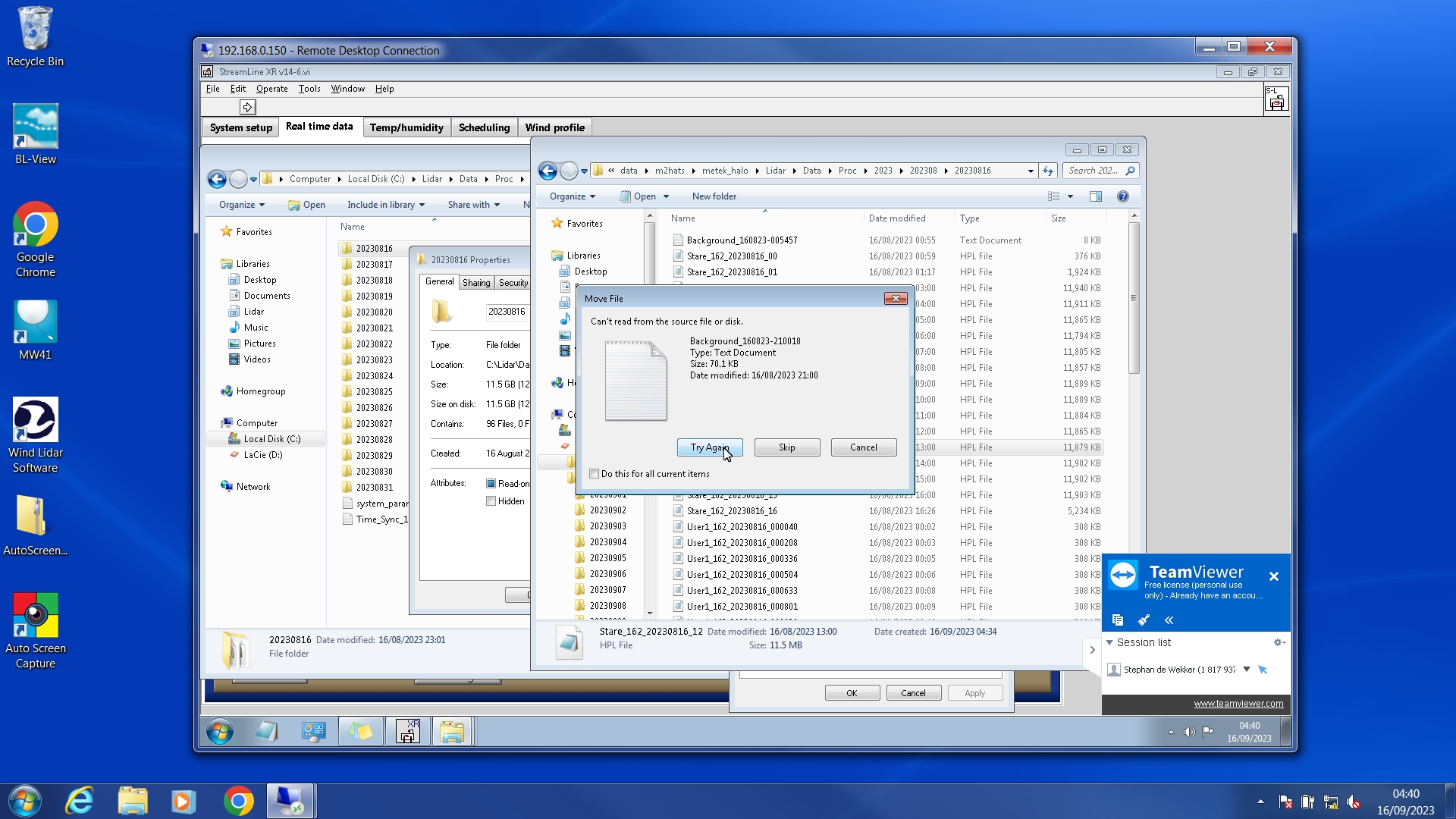The width and height of the screenshot is (1456, 819).
Task: Open Google Chrome from the Windows taskbar
Action: coord(238,801)
